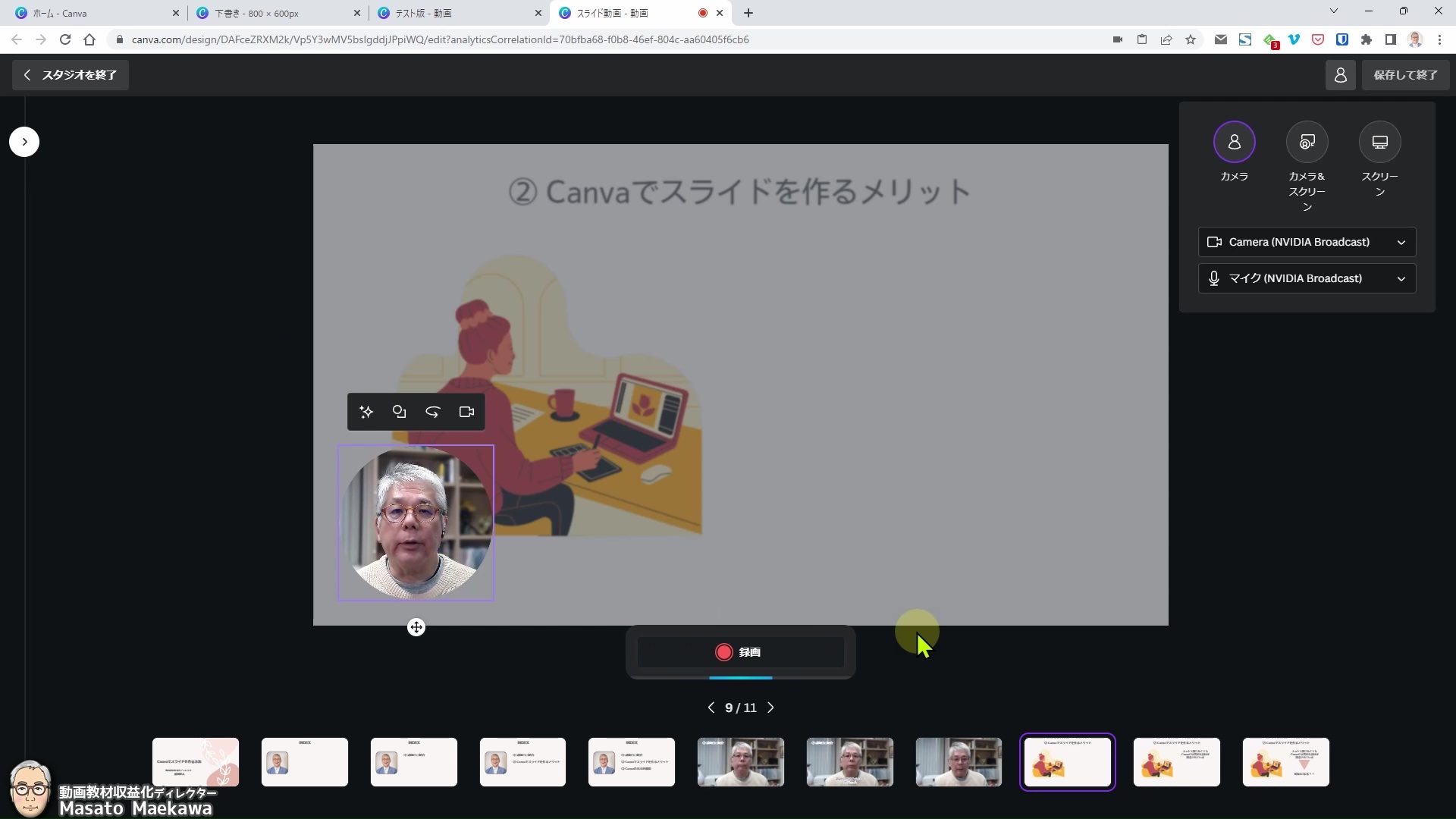Select the Camera recording mode
Screen dimensions: 1456x819
click(x=1234, y=143)
